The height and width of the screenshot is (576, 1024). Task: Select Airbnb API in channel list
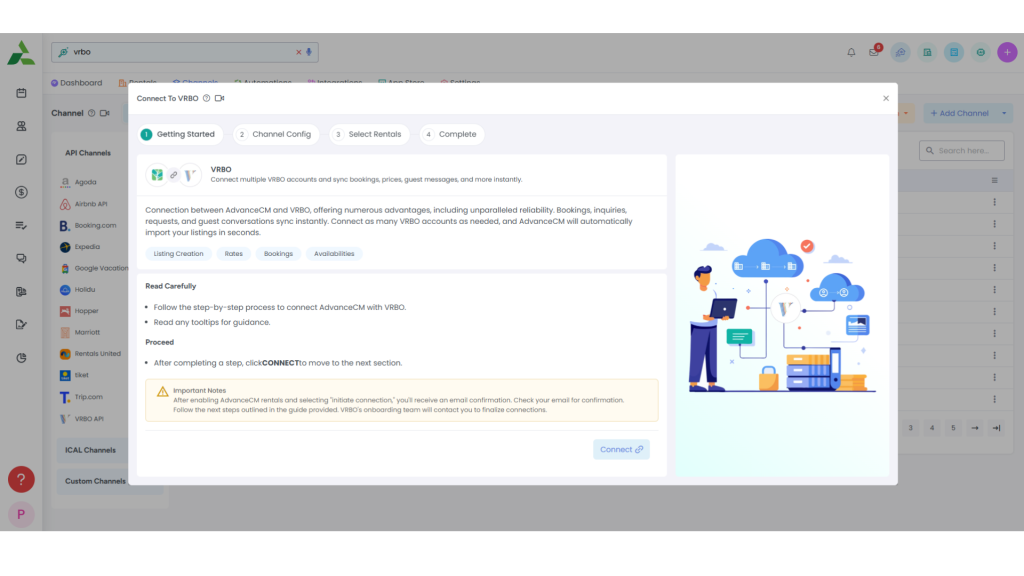tap(91, 204)
